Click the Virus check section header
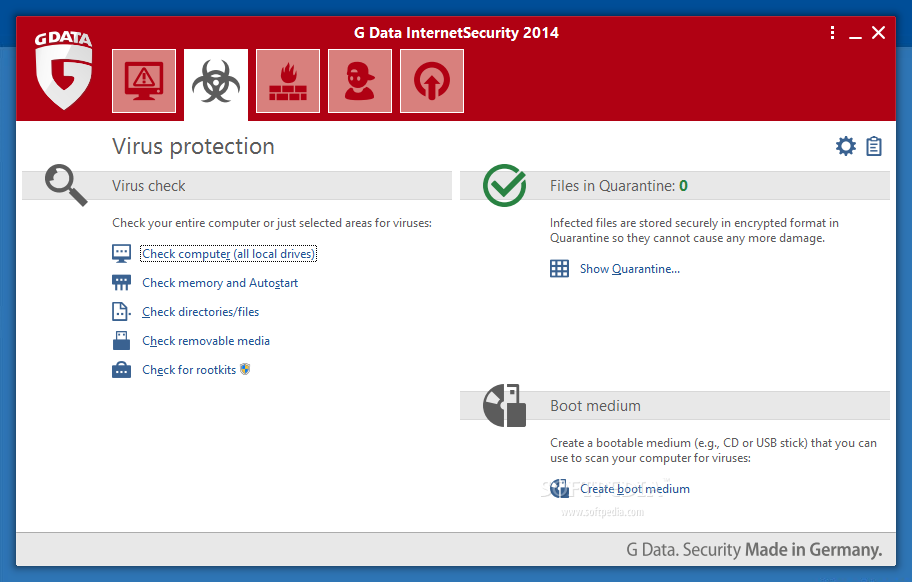The image size is (912, 582). (237, 186)
